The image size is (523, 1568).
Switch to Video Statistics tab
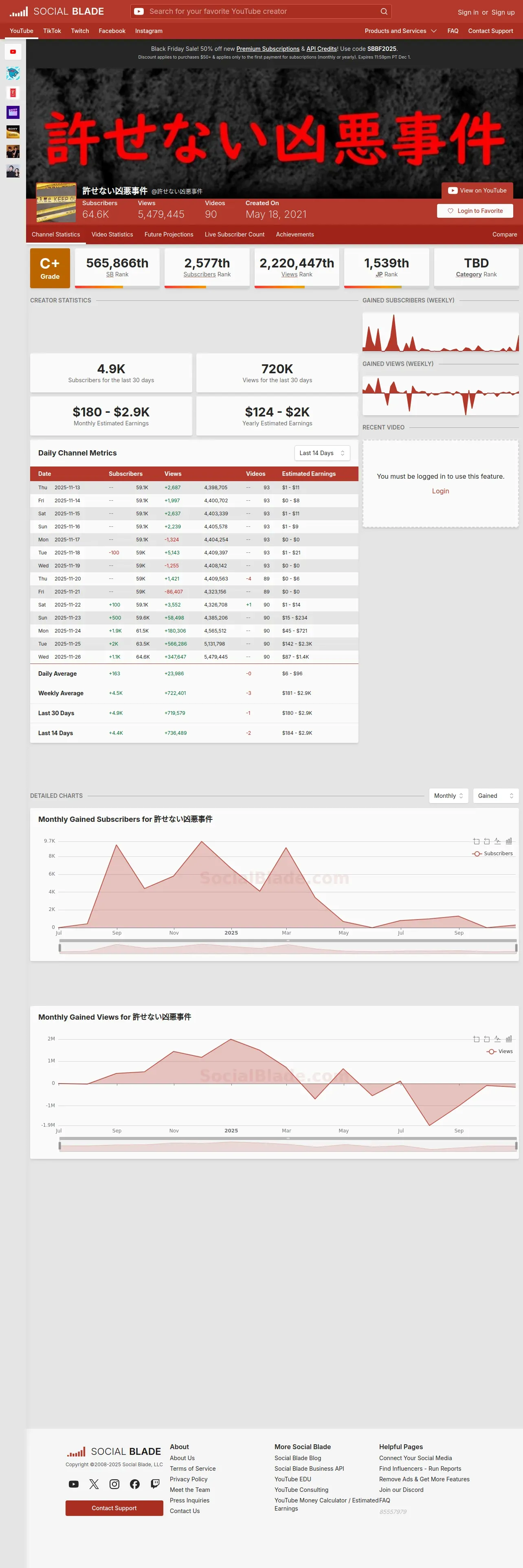[x=112, y=234]
